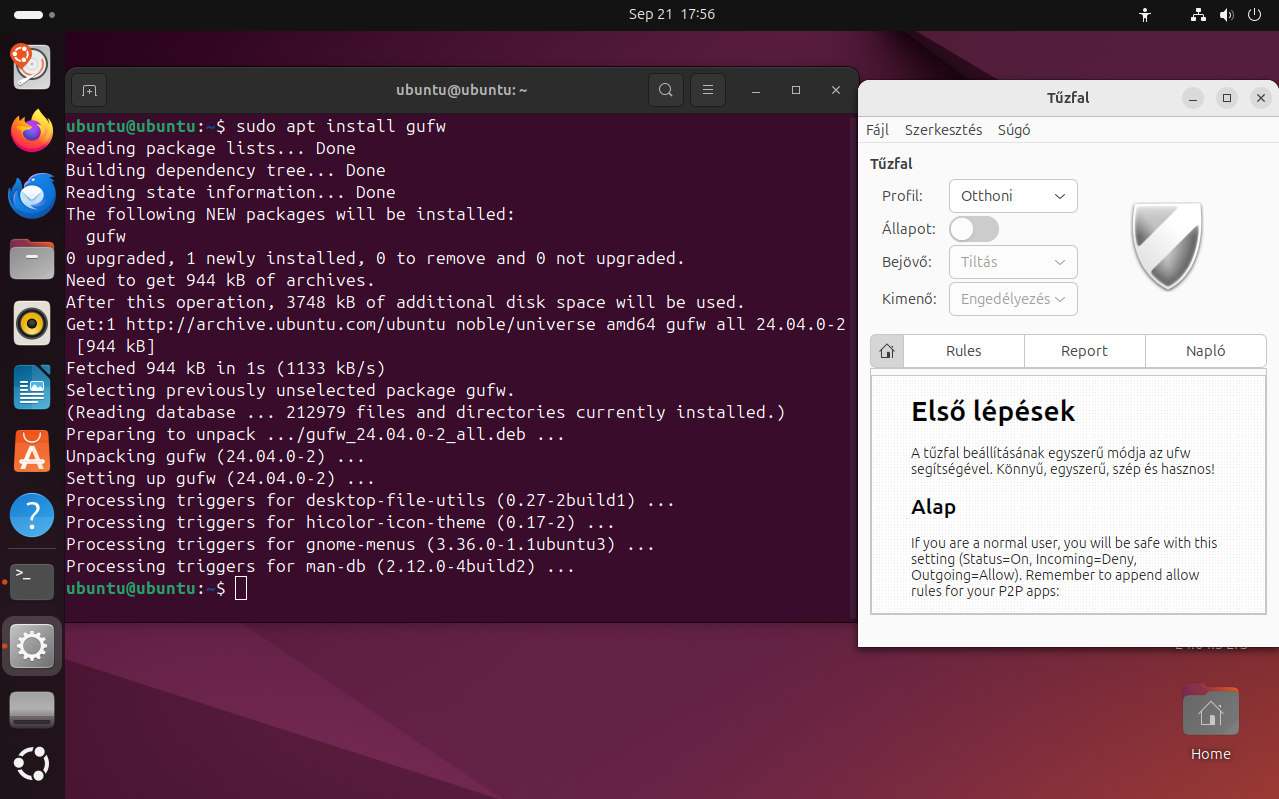Image resolution: width=1279 pixels, height=799 pixels.
Task: Switch to the Rules tab
Action: click(x=963, y=351)
